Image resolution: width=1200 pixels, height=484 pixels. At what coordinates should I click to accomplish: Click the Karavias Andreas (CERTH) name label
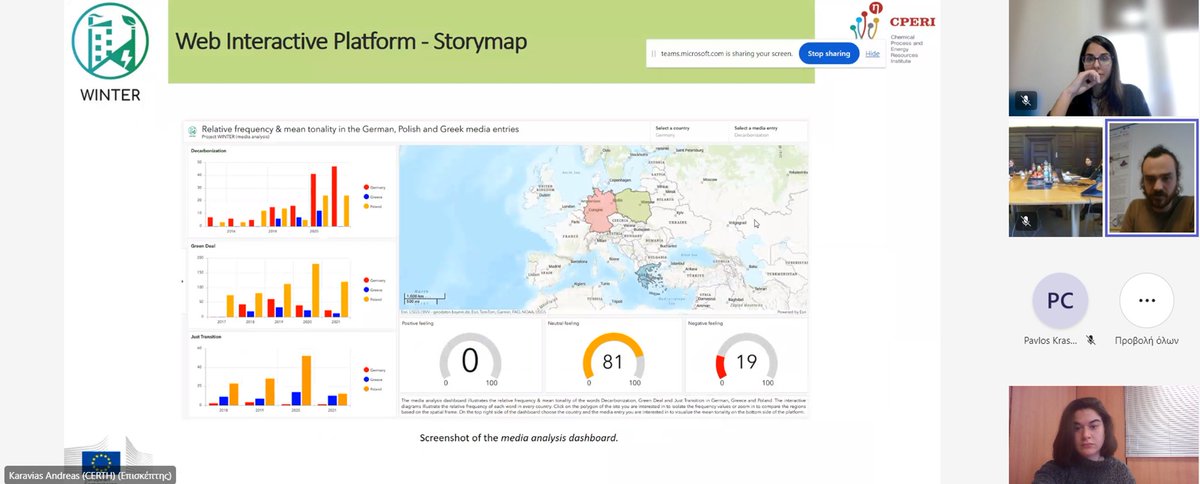(88, 476)
